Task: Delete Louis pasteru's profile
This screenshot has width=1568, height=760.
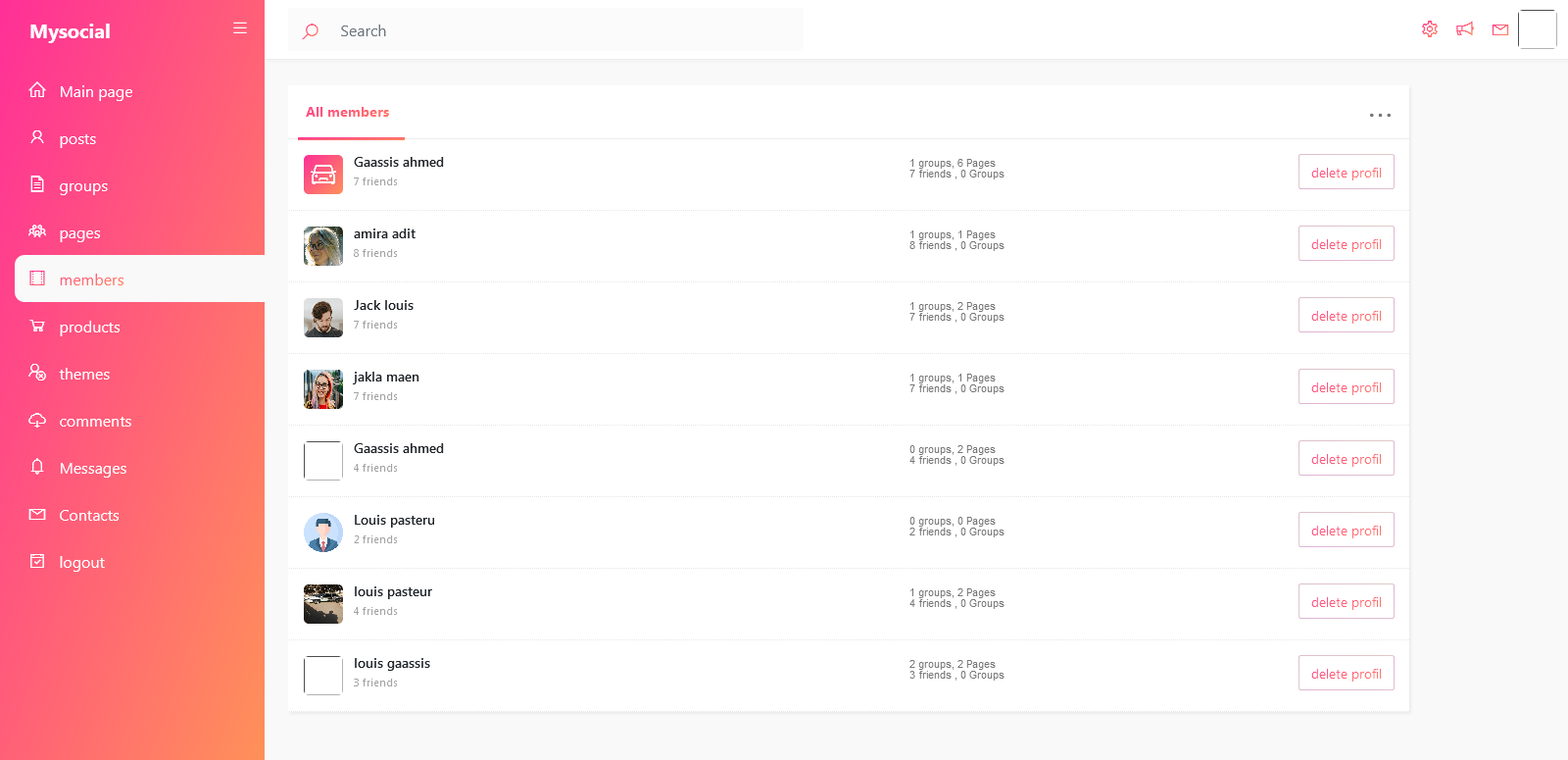Action: pos(1346,531)
